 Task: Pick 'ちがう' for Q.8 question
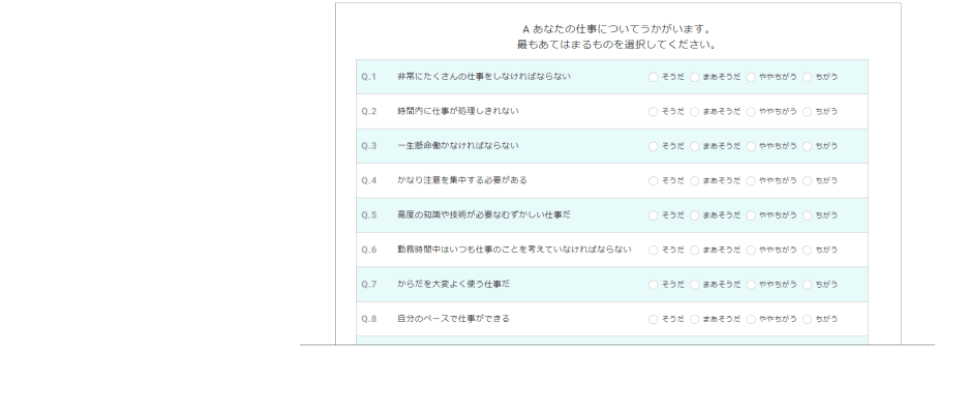(807, 319)
